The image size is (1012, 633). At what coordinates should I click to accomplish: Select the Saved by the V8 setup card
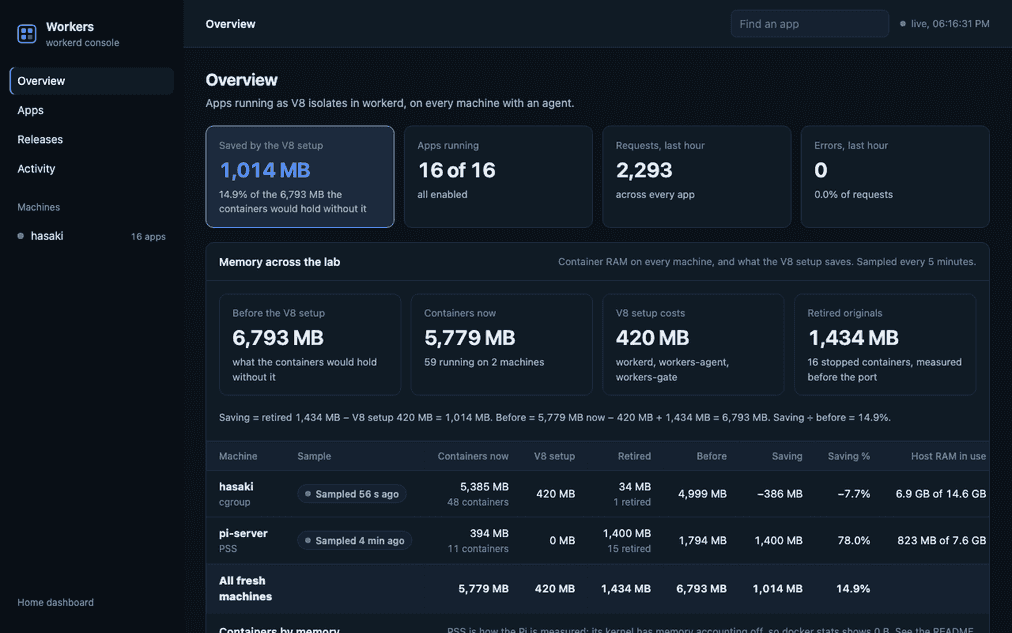point(300,177)
